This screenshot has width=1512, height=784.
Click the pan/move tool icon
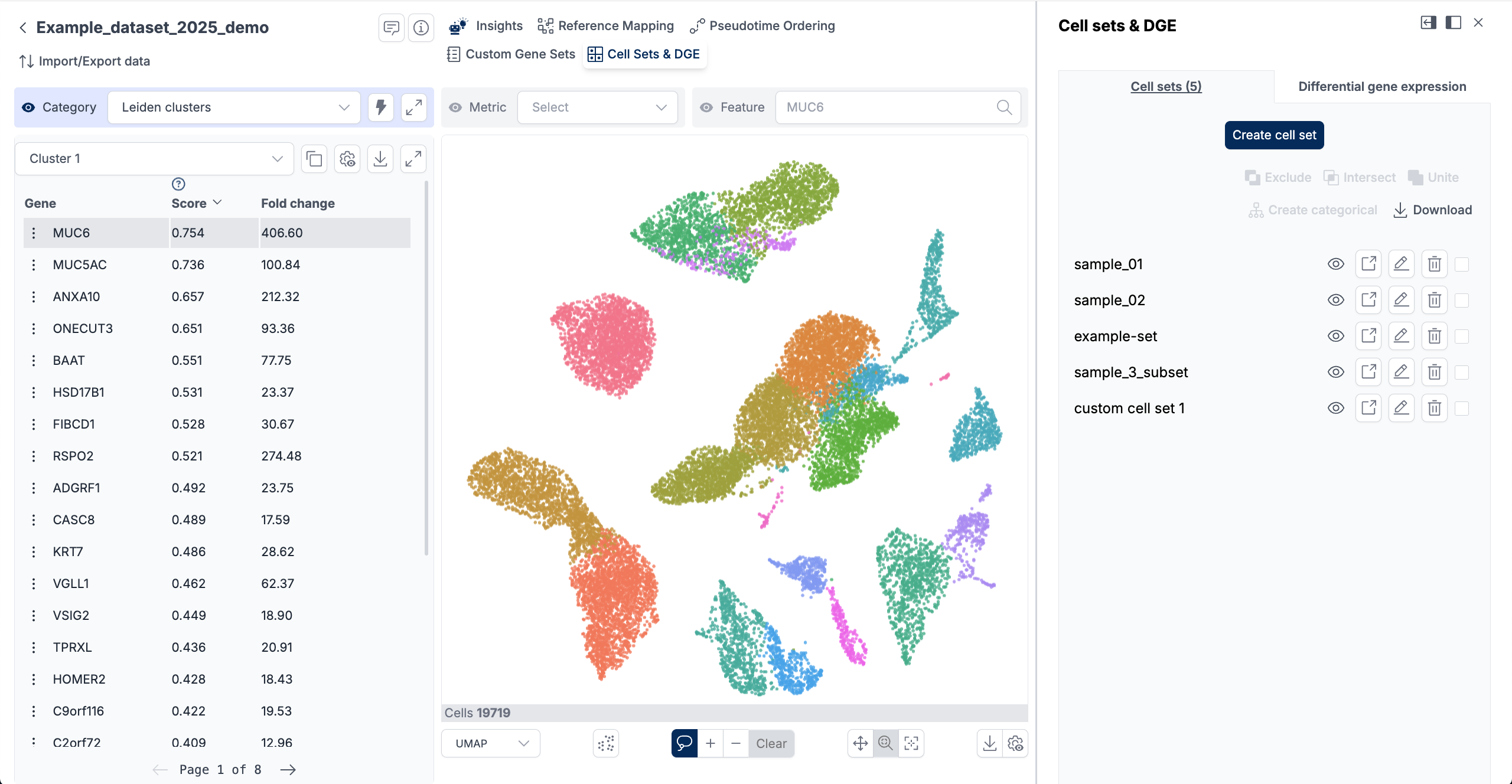point(861,743)
